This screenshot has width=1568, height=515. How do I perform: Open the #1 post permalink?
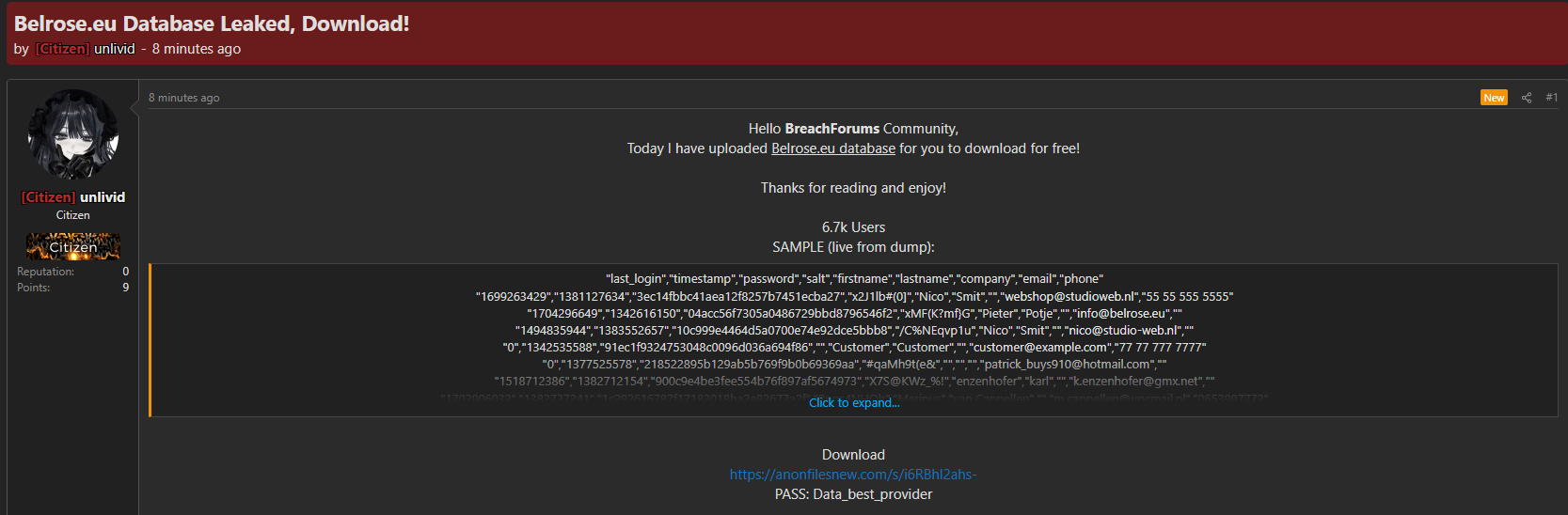[1552, 98]
